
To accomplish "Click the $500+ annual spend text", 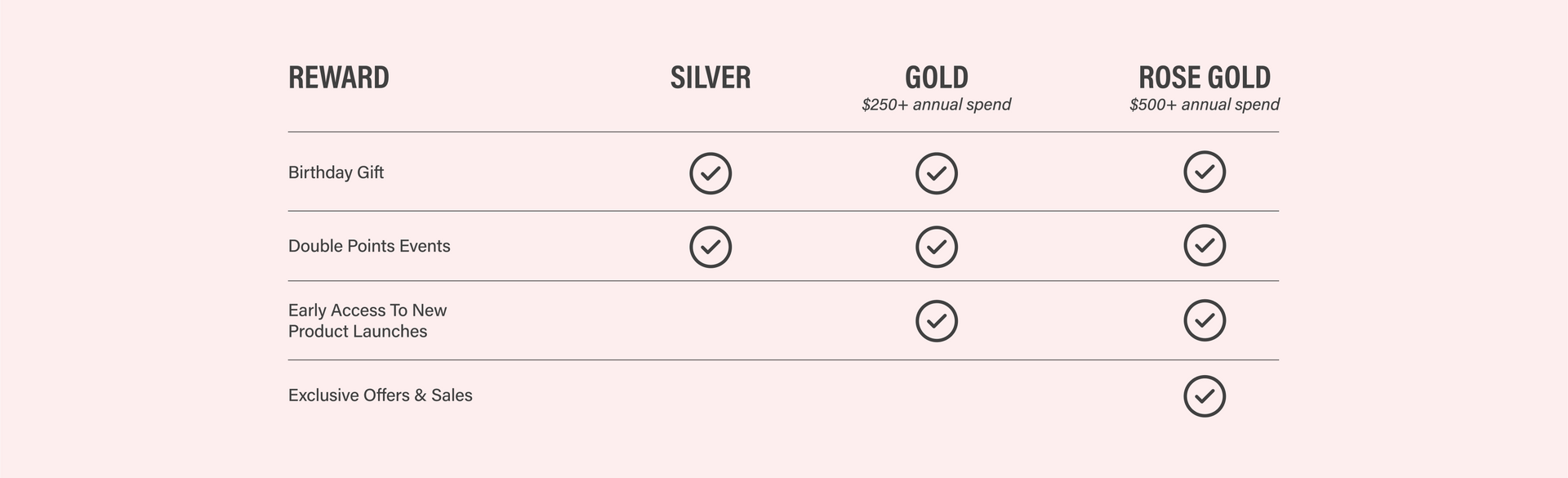I will [x=1204, y=105].
